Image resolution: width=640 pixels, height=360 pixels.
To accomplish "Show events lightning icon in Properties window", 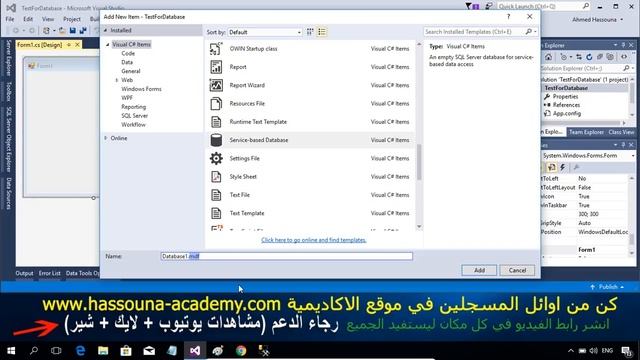I will (x=562, y=167).
